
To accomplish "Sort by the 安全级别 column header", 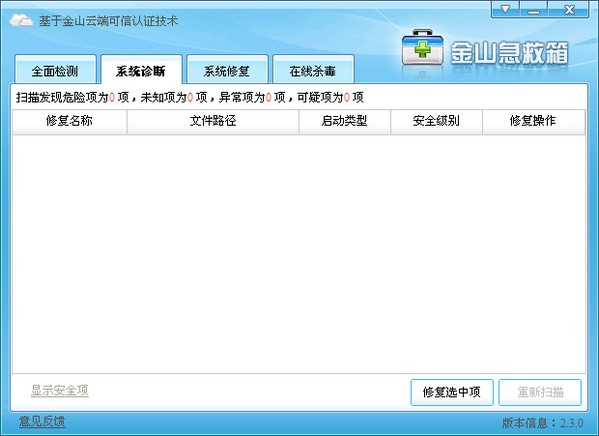I will click(x=436, y=122).
